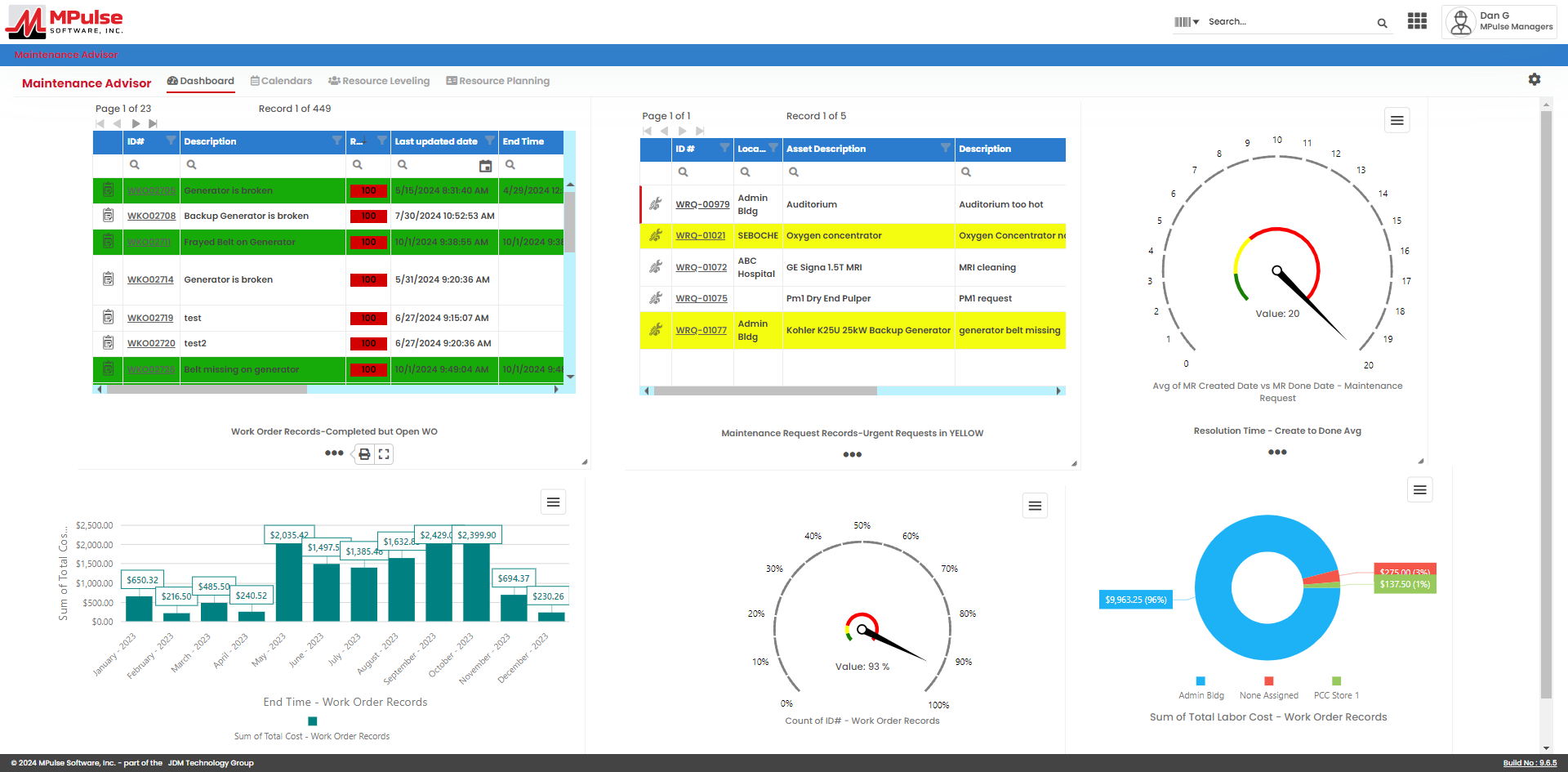Click horizontal scrollbar of Work Order grid
The image size is (1568, 772).
pos(207,390)
